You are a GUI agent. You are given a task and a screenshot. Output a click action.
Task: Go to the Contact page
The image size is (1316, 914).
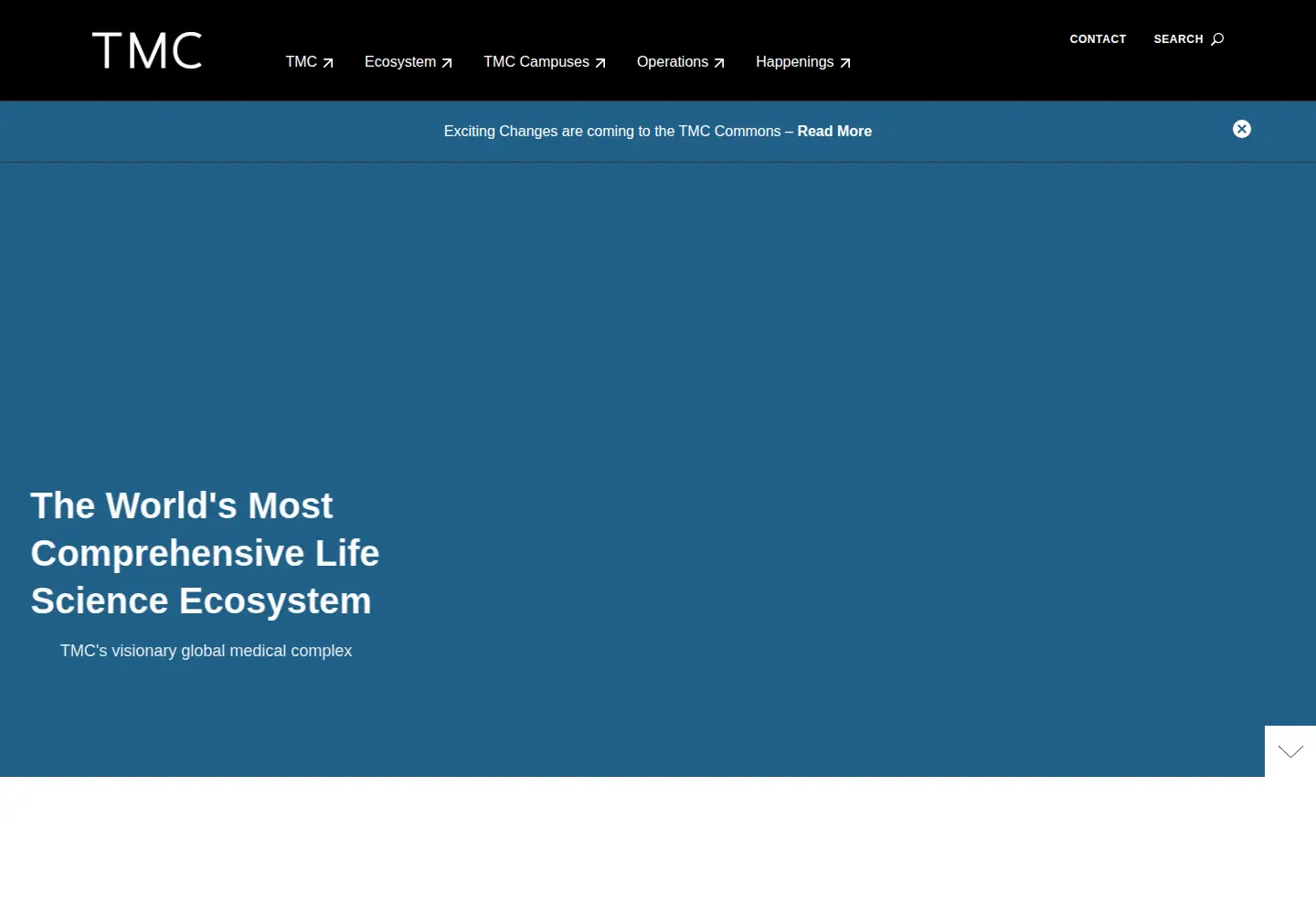pos(1098,39)
